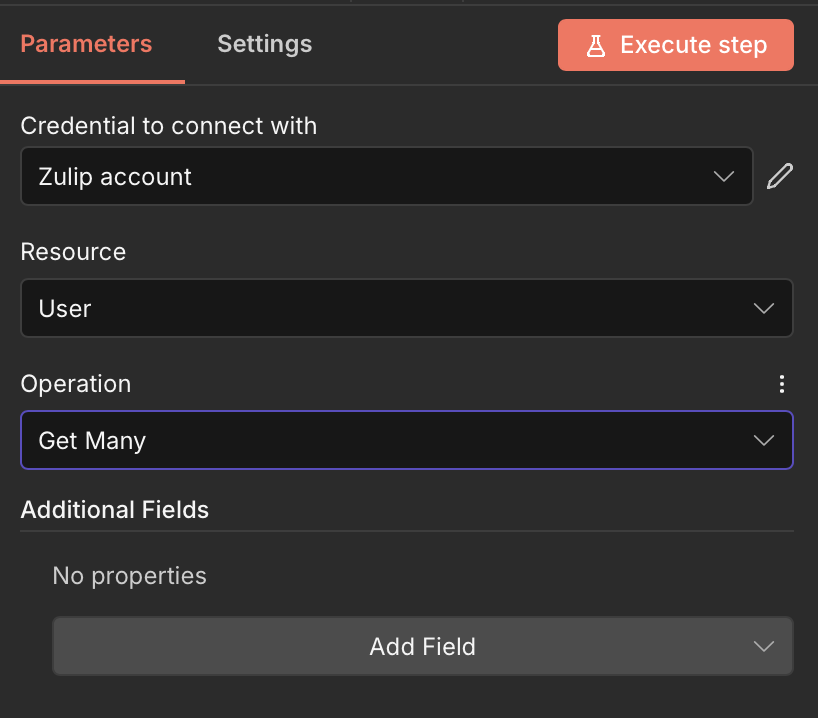
Task: Expand the Resource dropdown showing User
Action: 407,308
